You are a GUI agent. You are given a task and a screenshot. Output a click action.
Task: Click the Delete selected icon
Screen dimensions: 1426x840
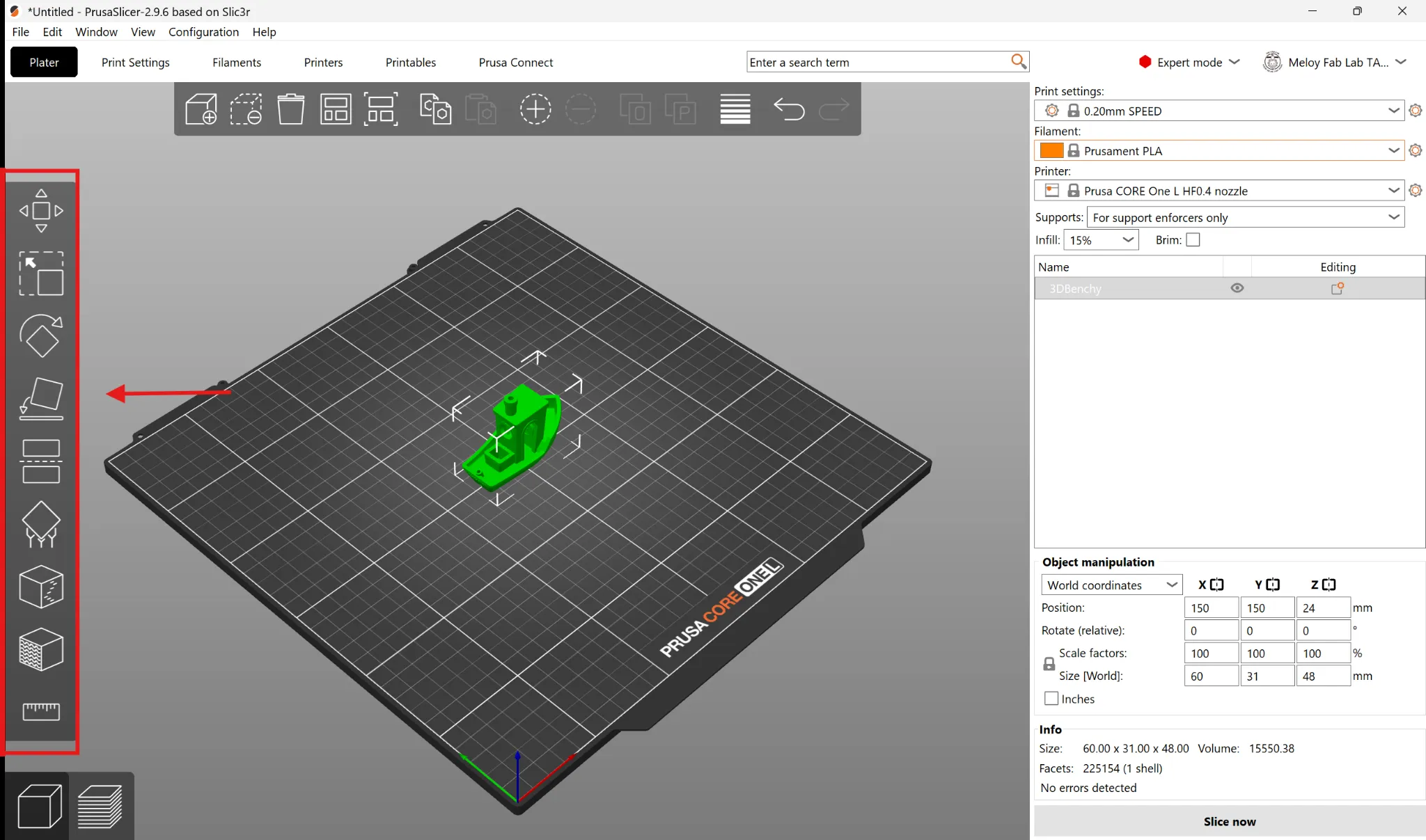tap(246, 109)
